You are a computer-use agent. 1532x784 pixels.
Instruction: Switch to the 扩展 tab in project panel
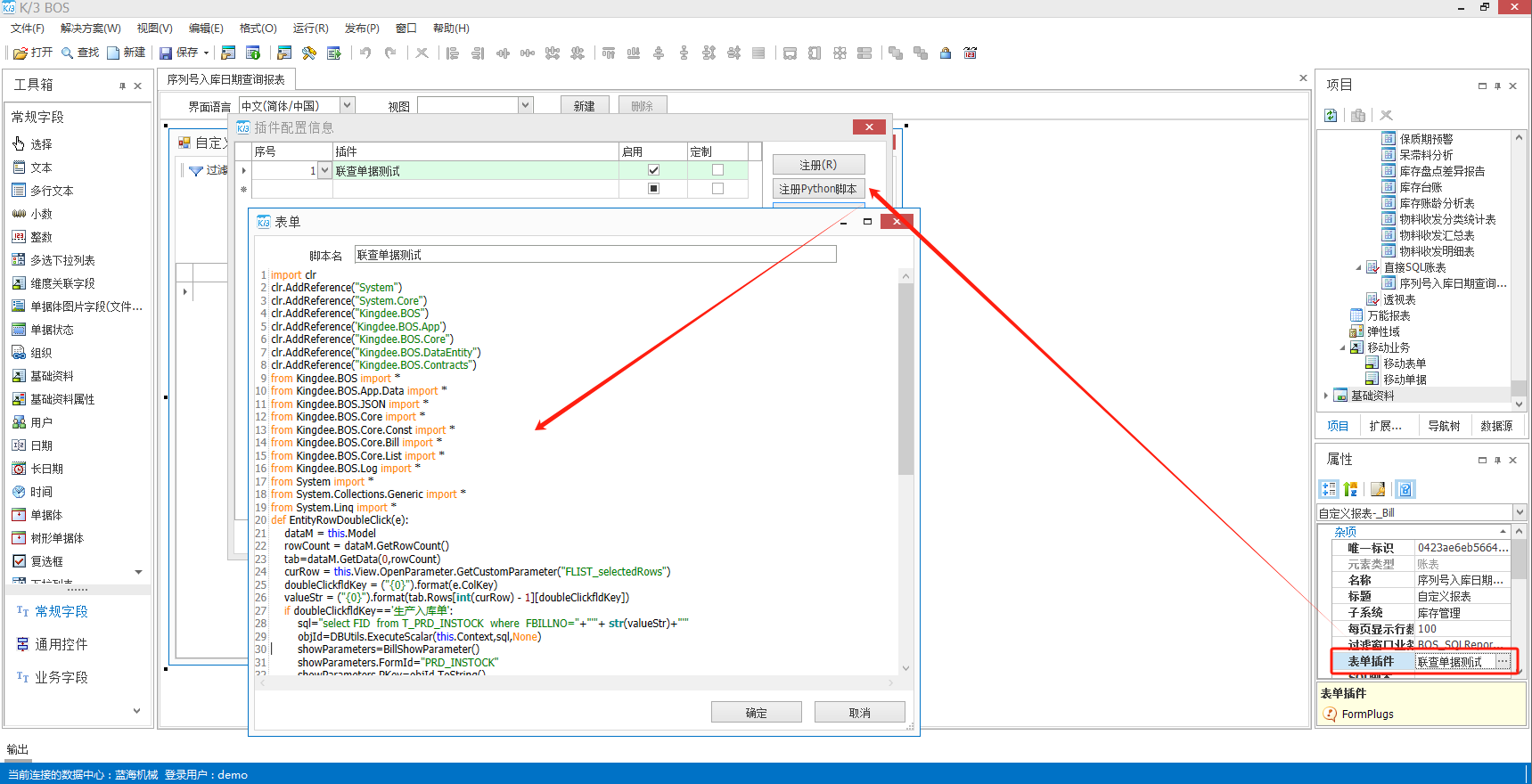[x=1386, y=426]
